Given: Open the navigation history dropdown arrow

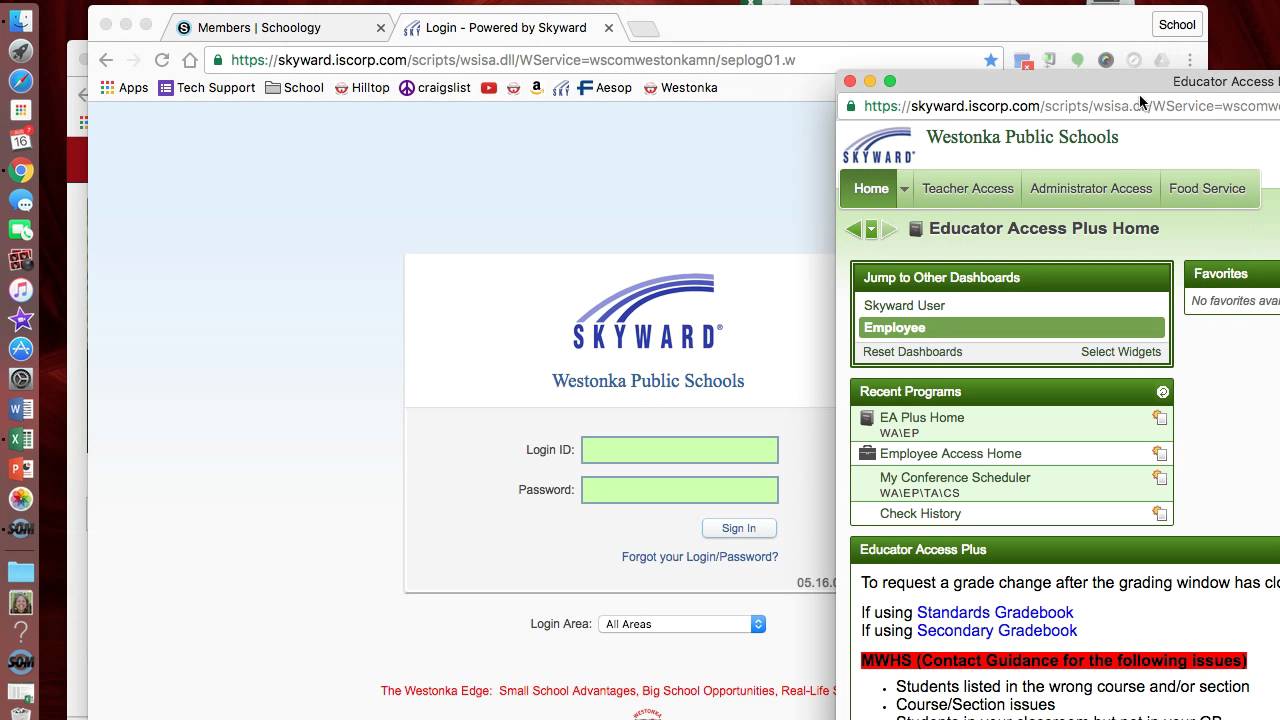Looking at the screenshot, I should (x=871, y=229).
